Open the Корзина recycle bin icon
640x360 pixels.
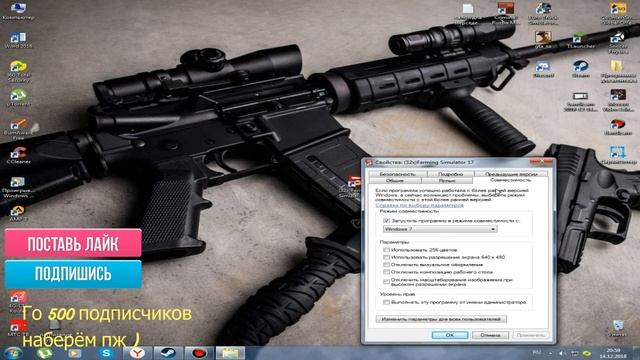[x=618, y=328]
